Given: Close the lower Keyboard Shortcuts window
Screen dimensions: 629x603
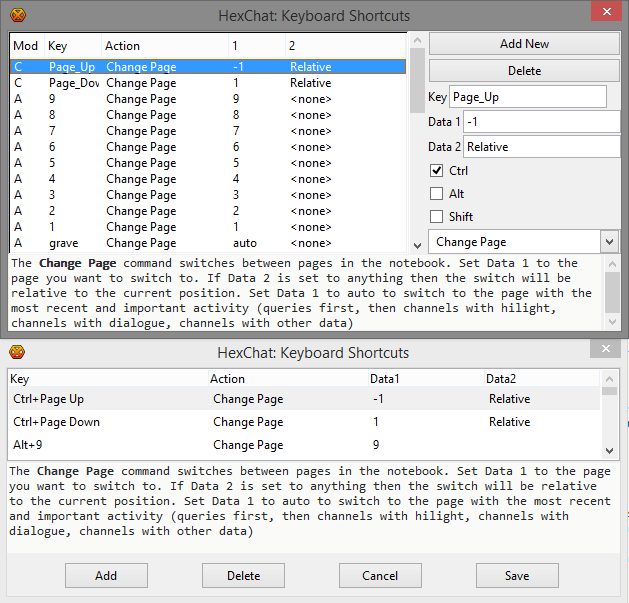Looking at the screenshot, I should point(606,348).
